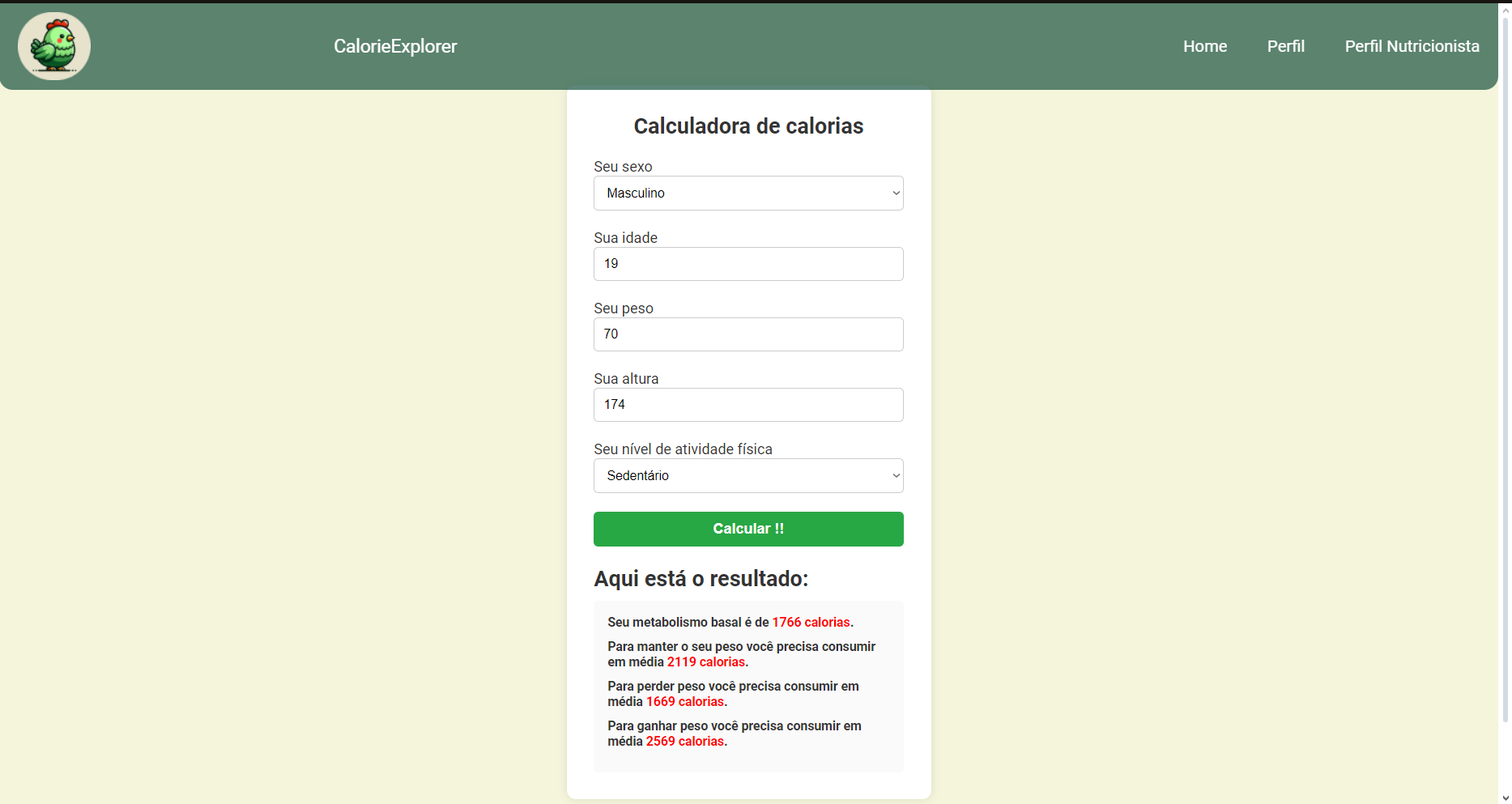
Task: Click the 'Seu nível de atividade física' label
Action: [x=683, y=449]
